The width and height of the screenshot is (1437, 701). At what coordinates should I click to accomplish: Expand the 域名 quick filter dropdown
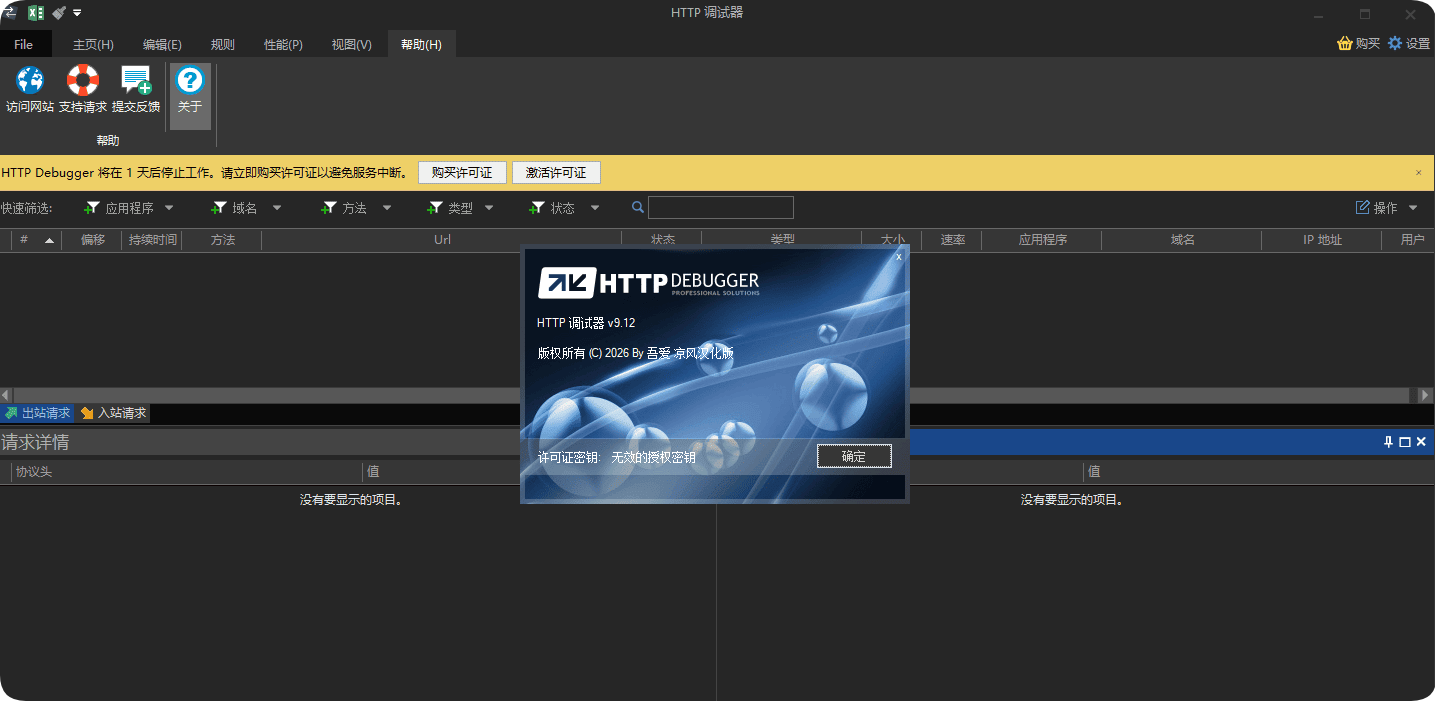point(277,208)
